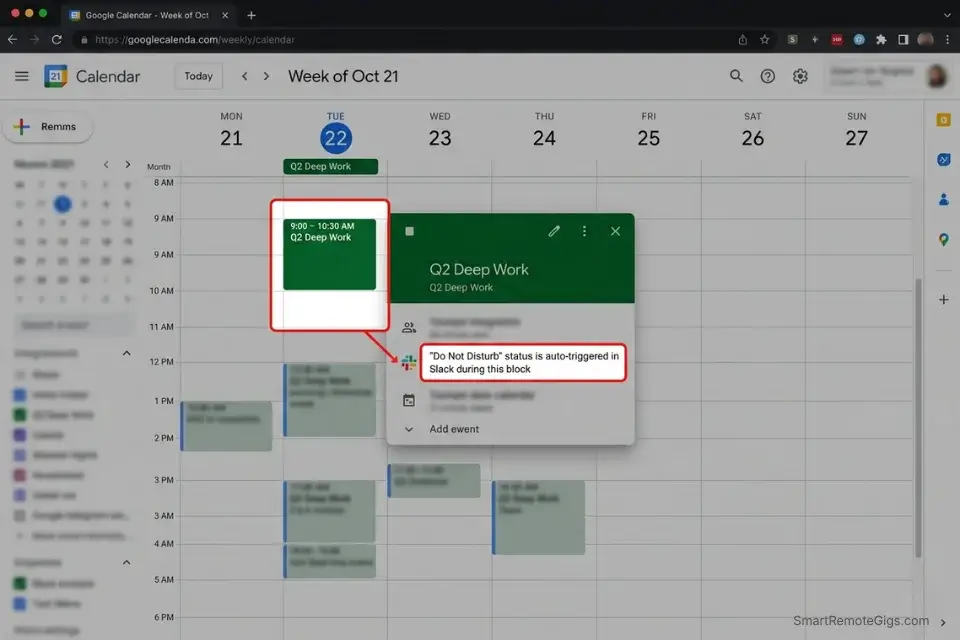The width and height of the screenshot is (960, 640).
Task: Open the Google account profile picture
Action: pos(936,76)
